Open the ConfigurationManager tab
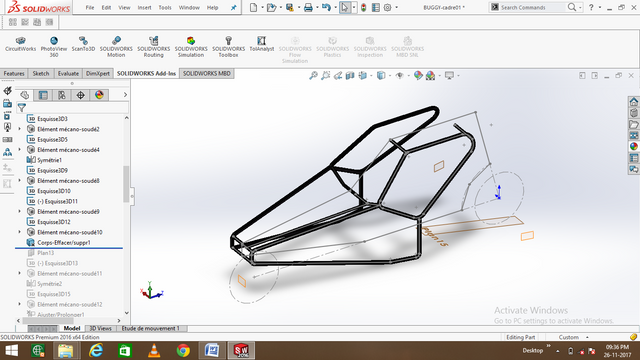This screenshot has height=360, width=640. click(x=62, y=95)
